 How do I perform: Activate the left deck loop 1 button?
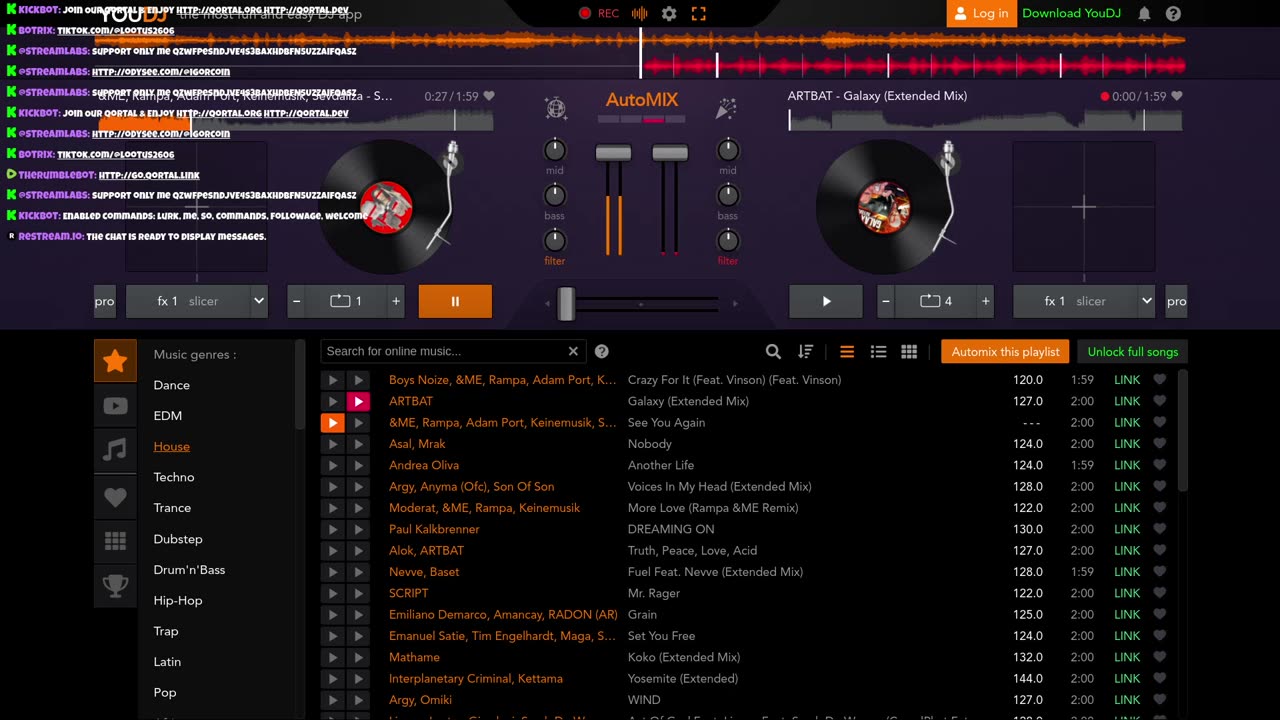point(346,301)
